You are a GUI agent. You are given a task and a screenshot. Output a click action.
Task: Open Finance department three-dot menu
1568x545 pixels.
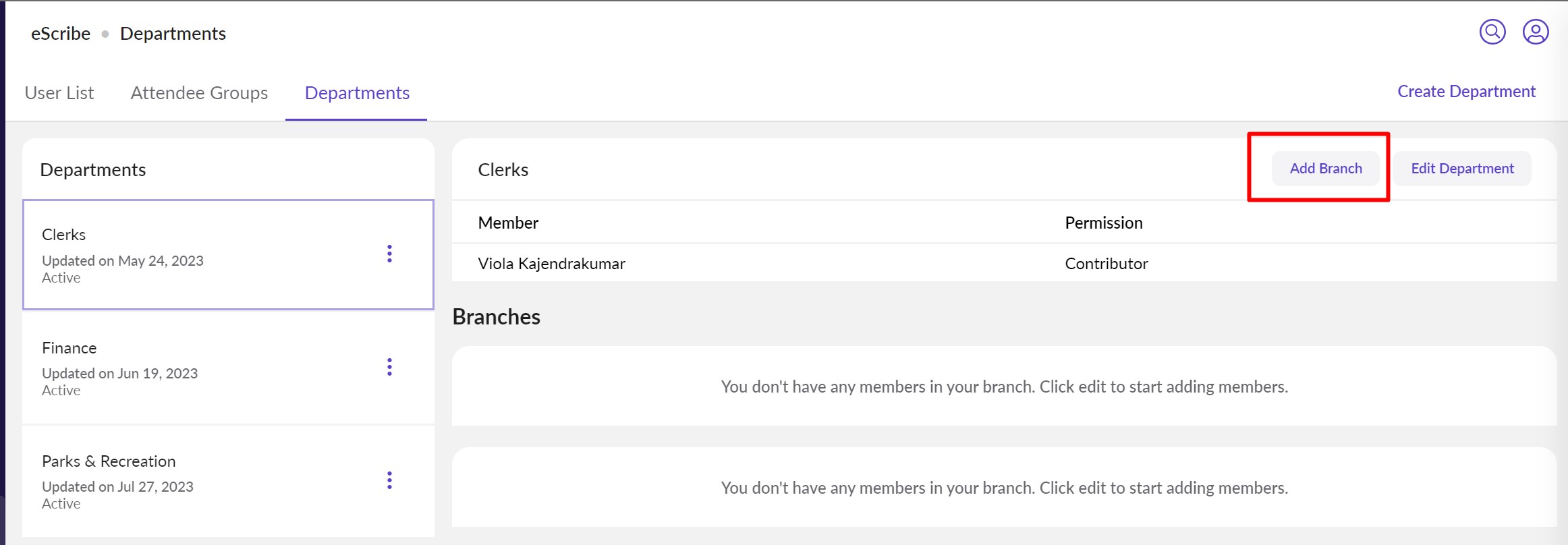pos(389,367)
